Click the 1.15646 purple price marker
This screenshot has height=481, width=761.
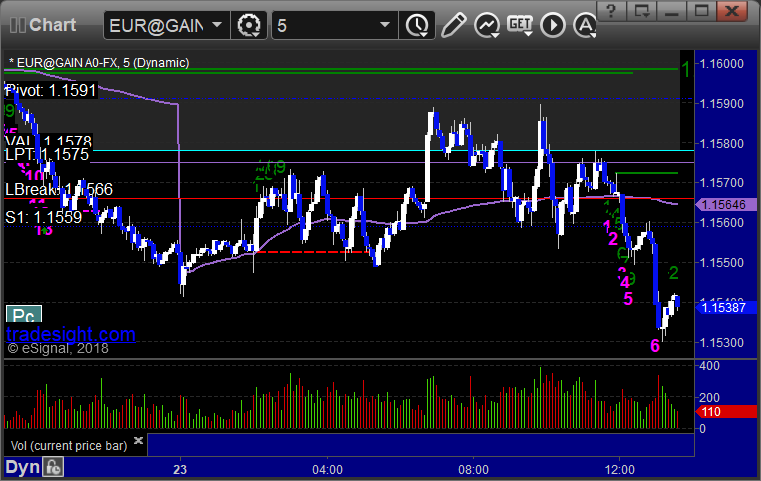tap(727, 205)
